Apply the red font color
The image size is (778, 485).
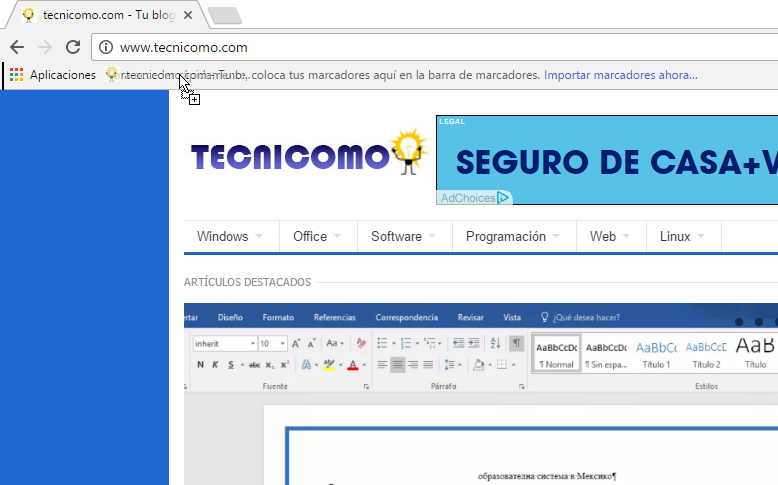point(353,365)
